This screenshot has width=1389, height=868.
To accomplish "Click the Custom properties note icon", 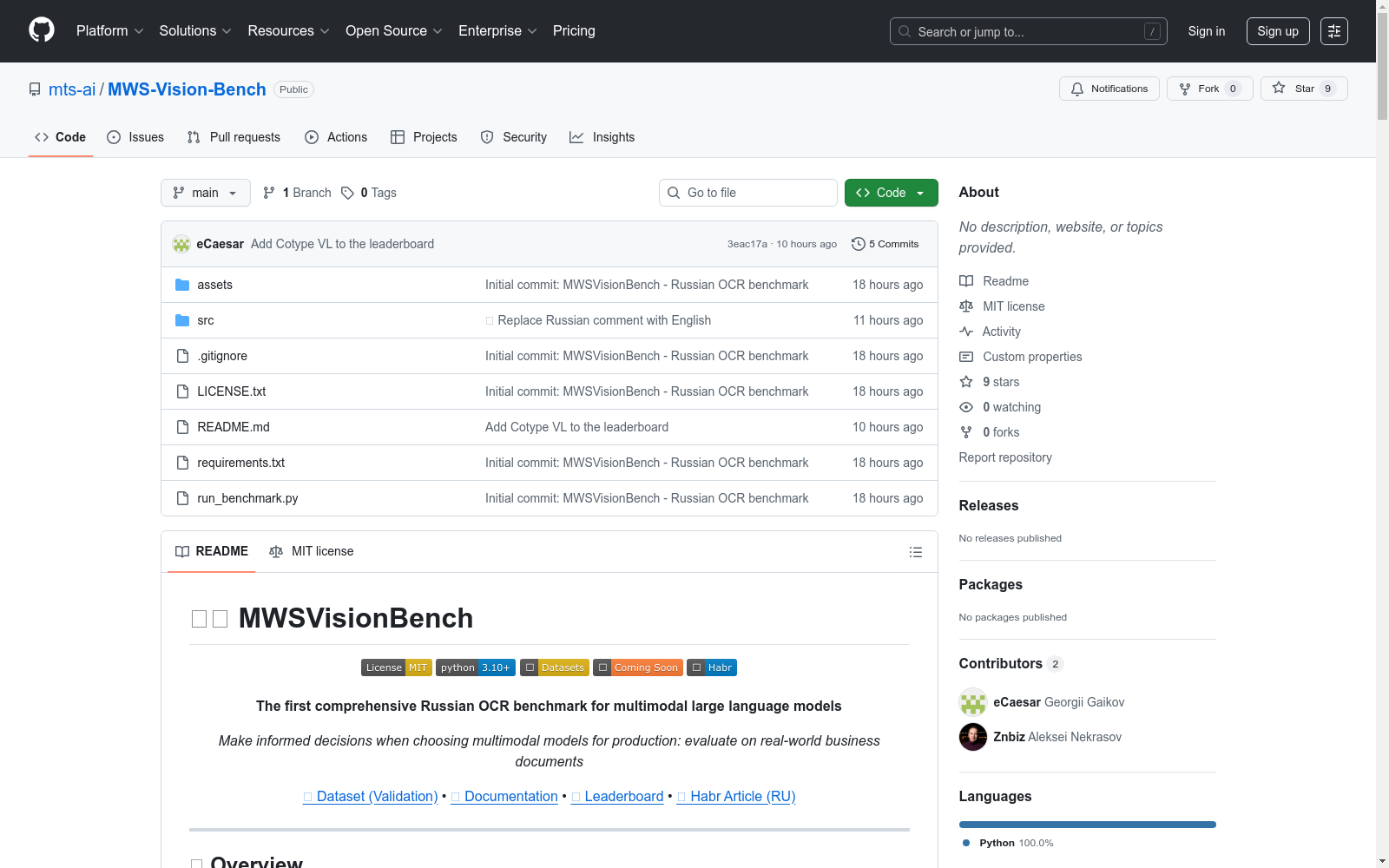I will 966,357.
